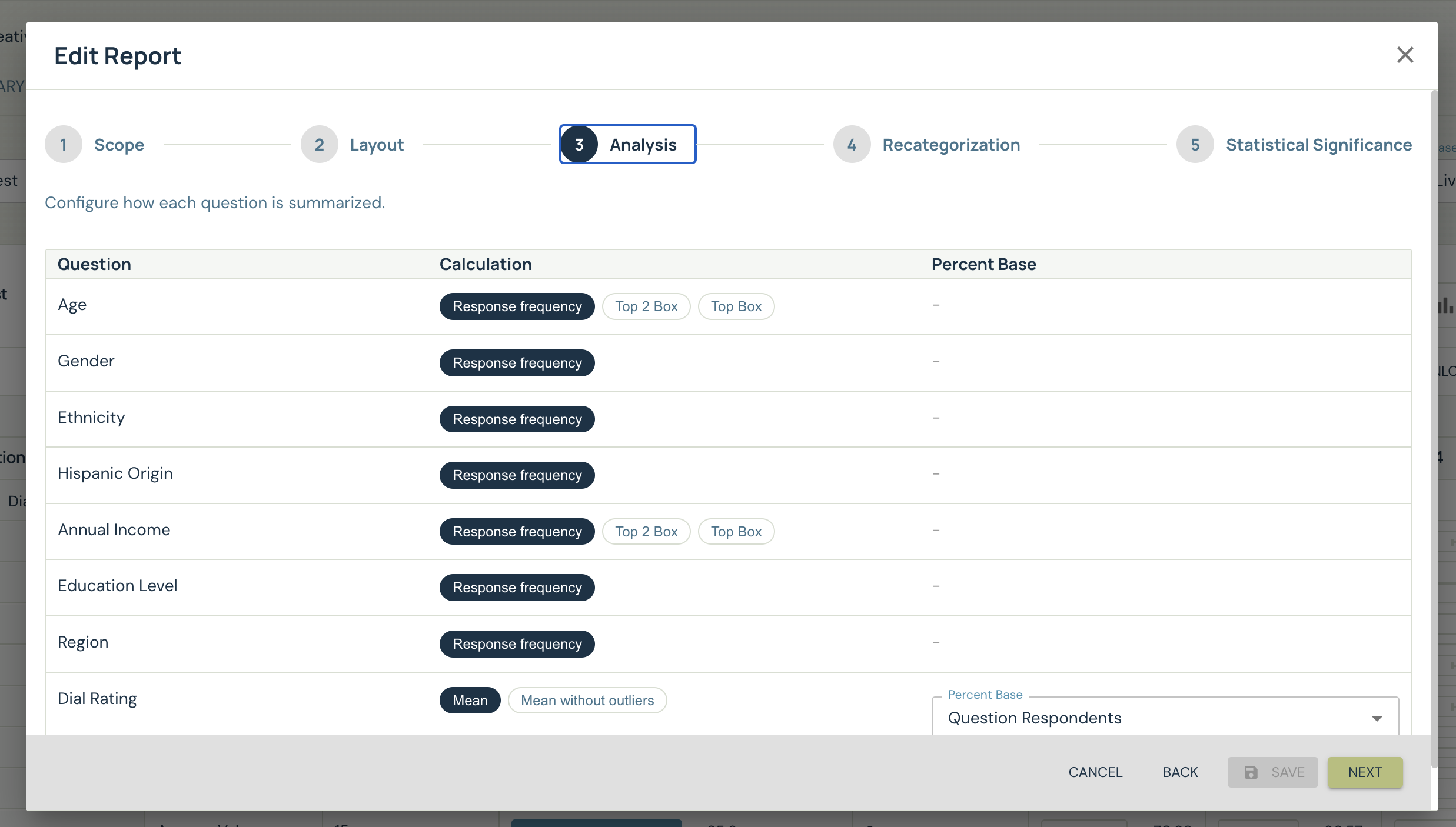This screenshot has height=827, width=1456.
Task: Click the Ethnicity question label
Action: click(91, 418)
